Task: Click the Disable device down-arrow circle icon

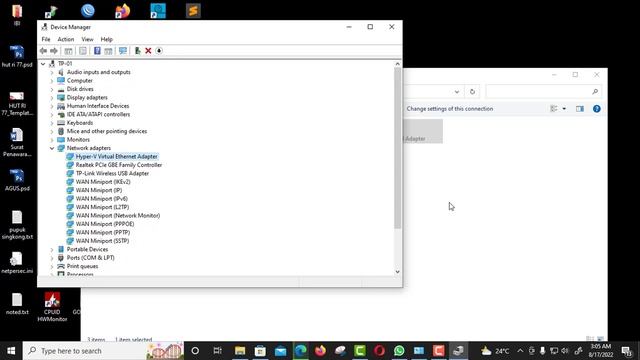Action: (159, 51)
